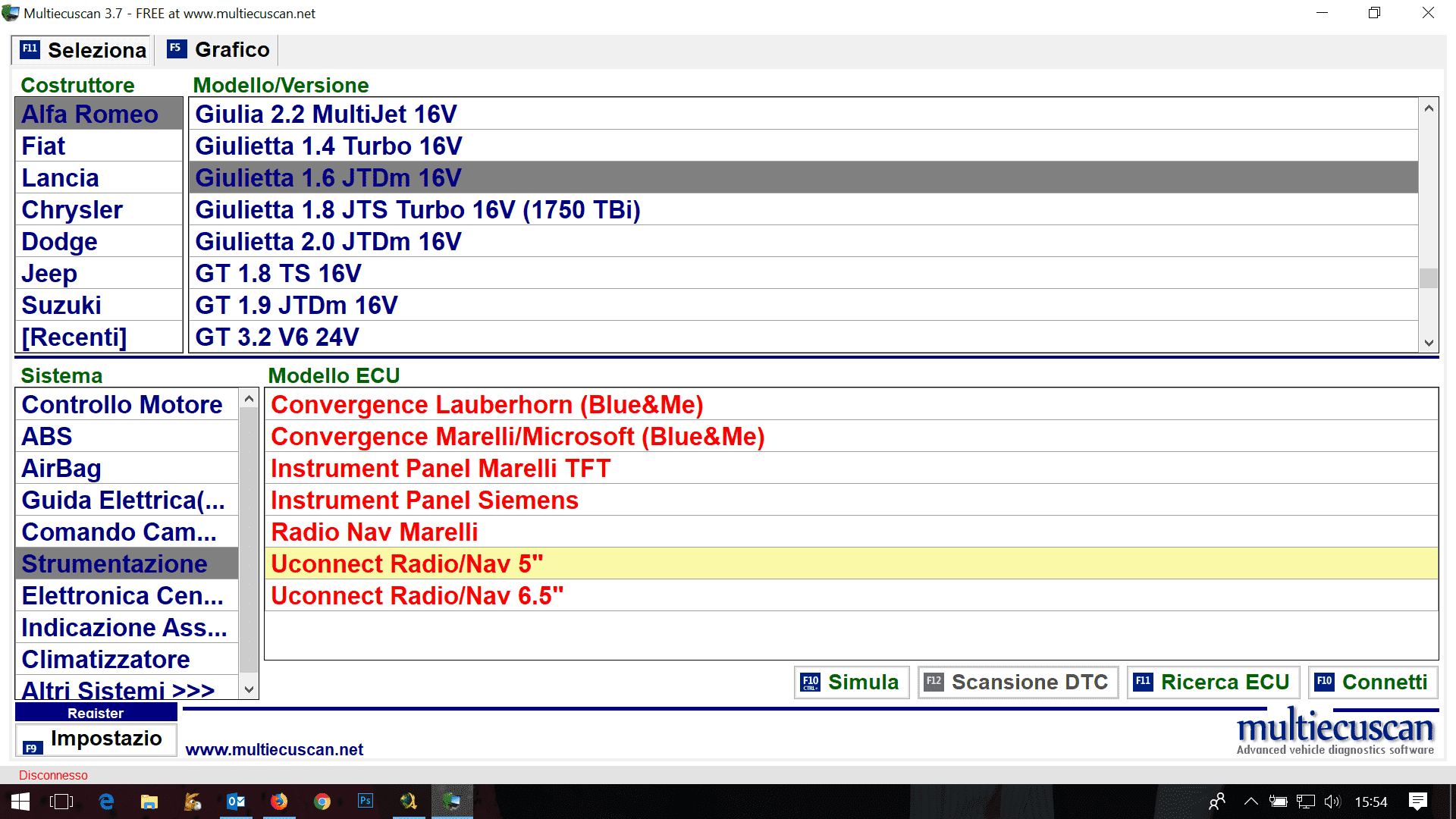Click the Connetti button
The image size is (1456, 819).
point(1373,682)
